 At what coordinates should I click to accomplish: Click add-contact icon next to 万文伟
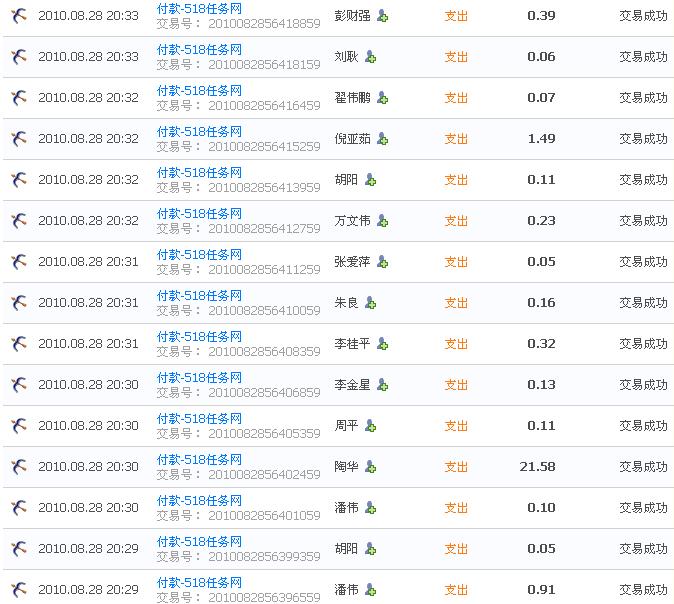(382, 221)
